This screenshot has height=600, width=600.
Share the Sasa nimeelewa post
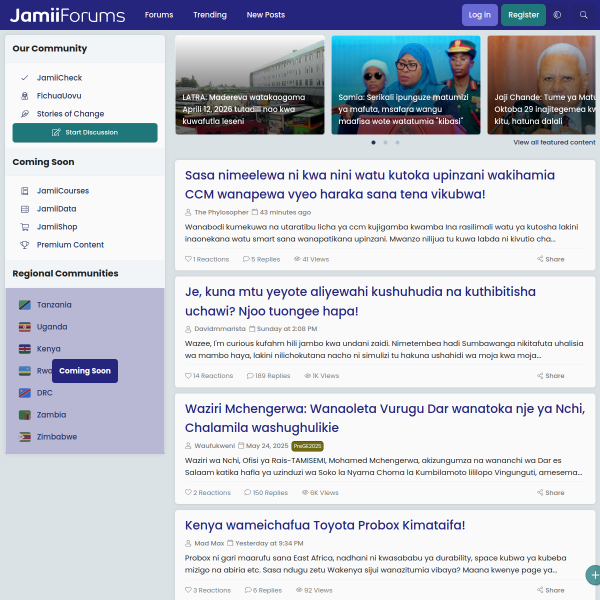551,259
